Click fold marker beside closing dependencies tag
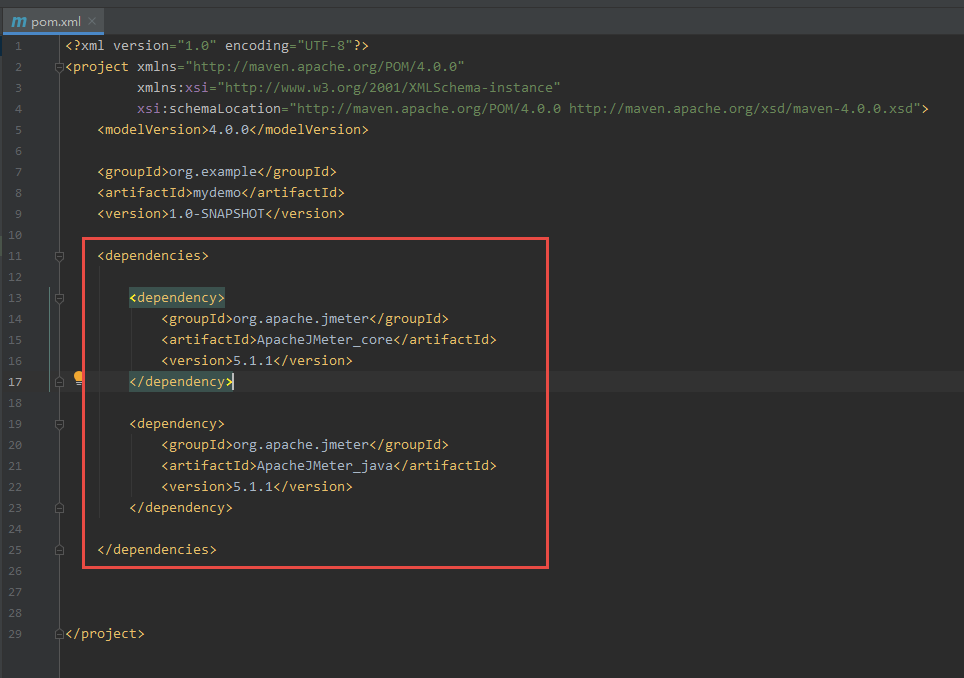964x678 pixels. point(60,550)
